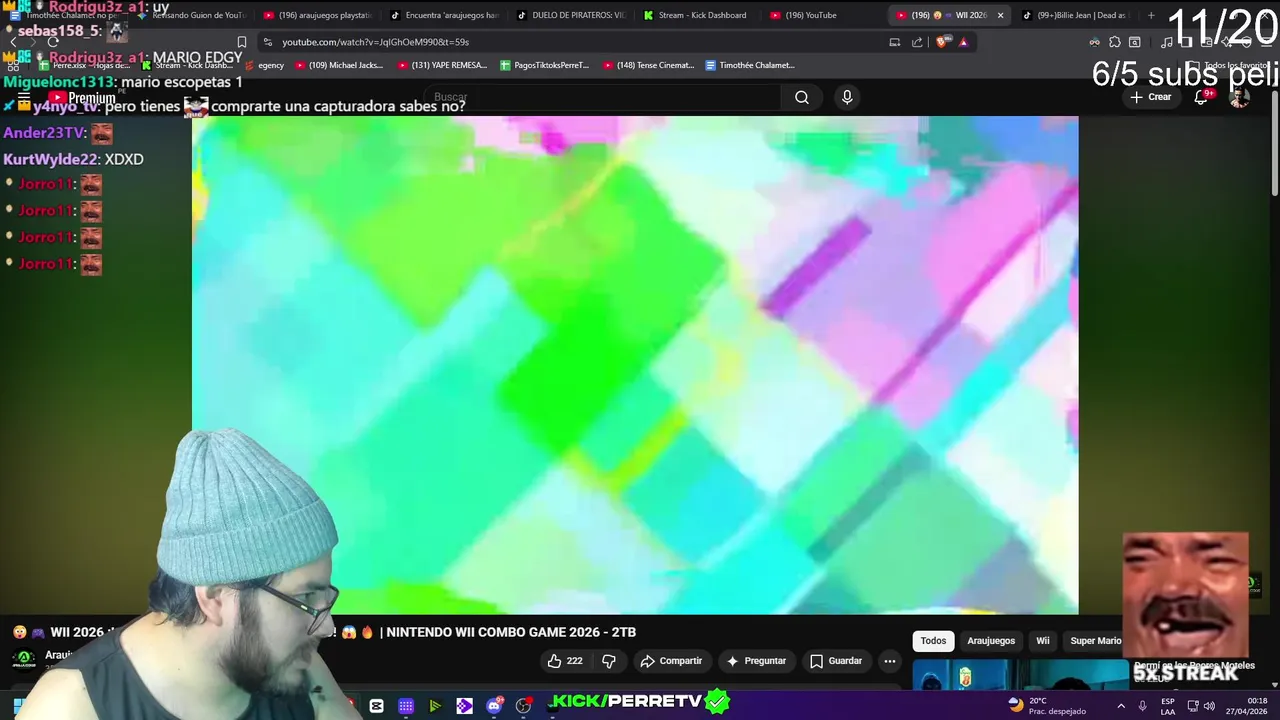Open the '(131) YAPE REMESA...' bookmark

coord(442,65)
